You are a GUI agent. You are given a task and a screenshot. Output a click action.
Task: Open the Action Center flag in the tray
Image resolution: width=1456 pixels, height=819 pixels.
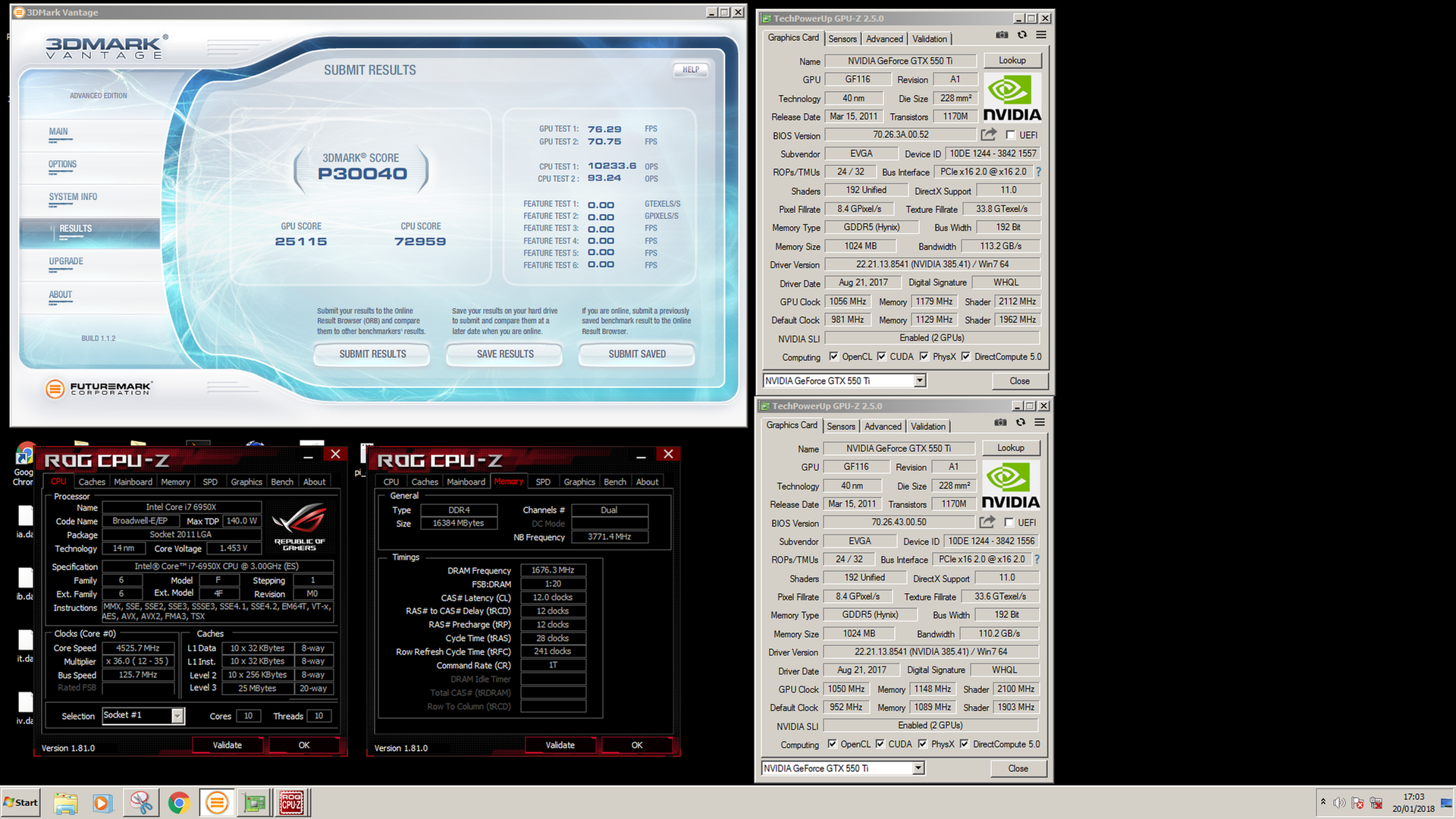click(x=1357, y=802)
